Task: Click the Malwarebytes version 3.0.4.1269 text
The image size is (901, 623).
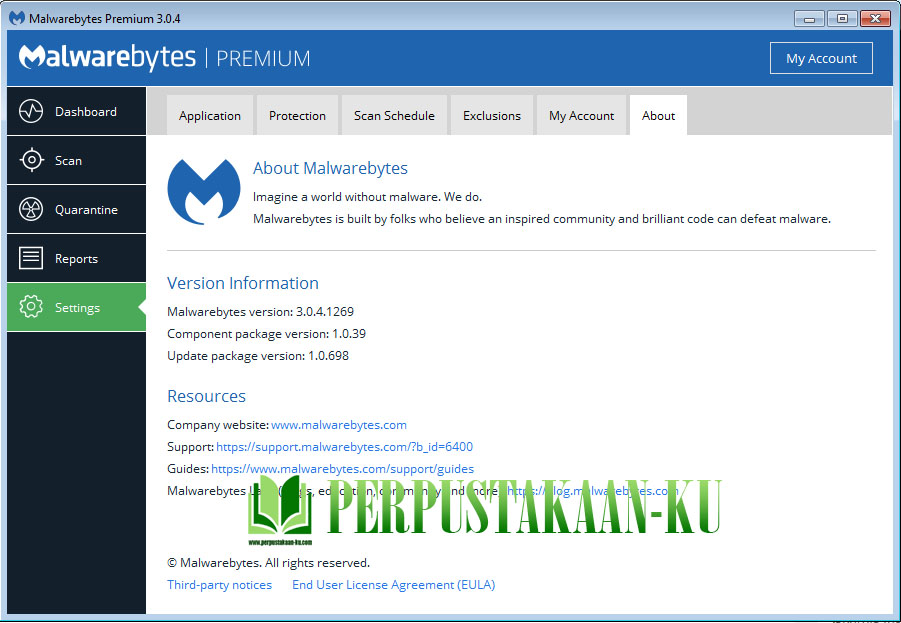Action: click(x=260, y=312)
